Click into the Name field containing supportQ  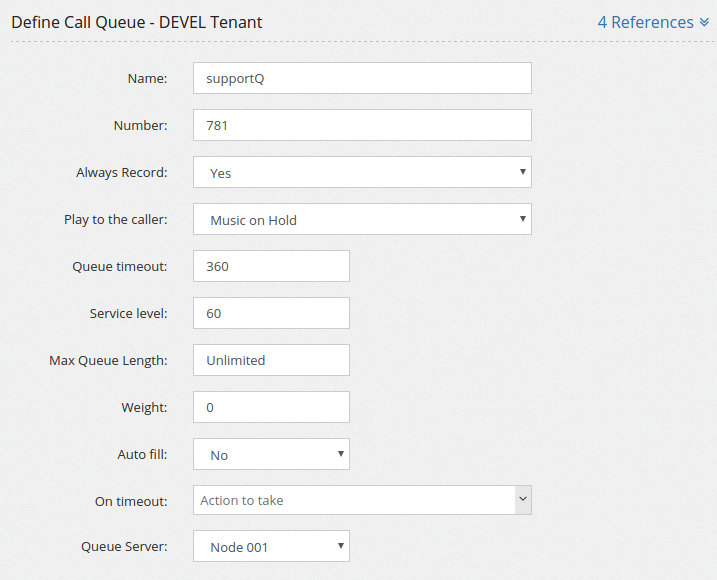pyautogui.click(x=362, y=78)
